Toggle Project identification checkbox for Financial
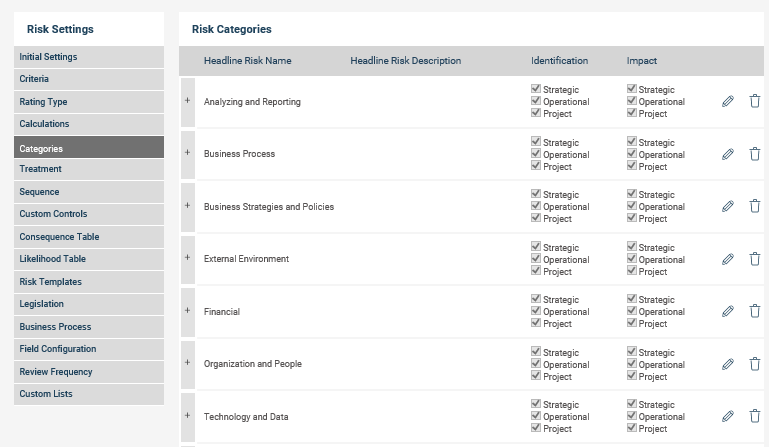 click(x=536, y=323)
